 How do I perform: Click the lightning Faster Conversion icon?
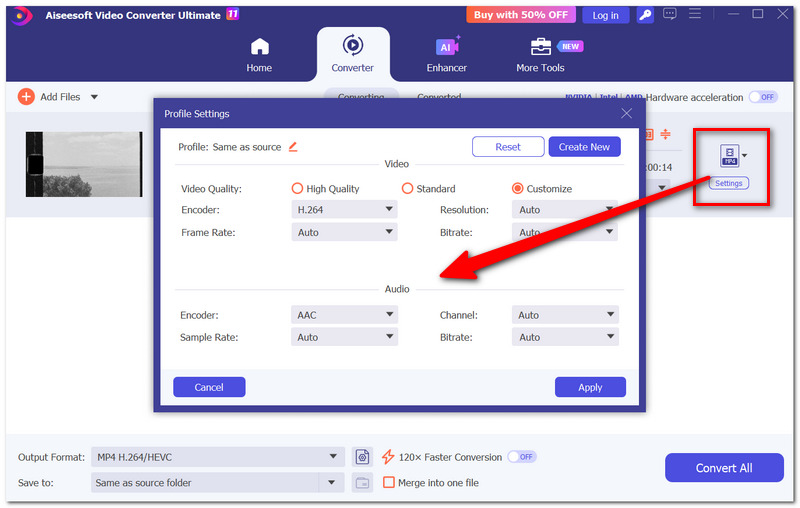point(388,457)
